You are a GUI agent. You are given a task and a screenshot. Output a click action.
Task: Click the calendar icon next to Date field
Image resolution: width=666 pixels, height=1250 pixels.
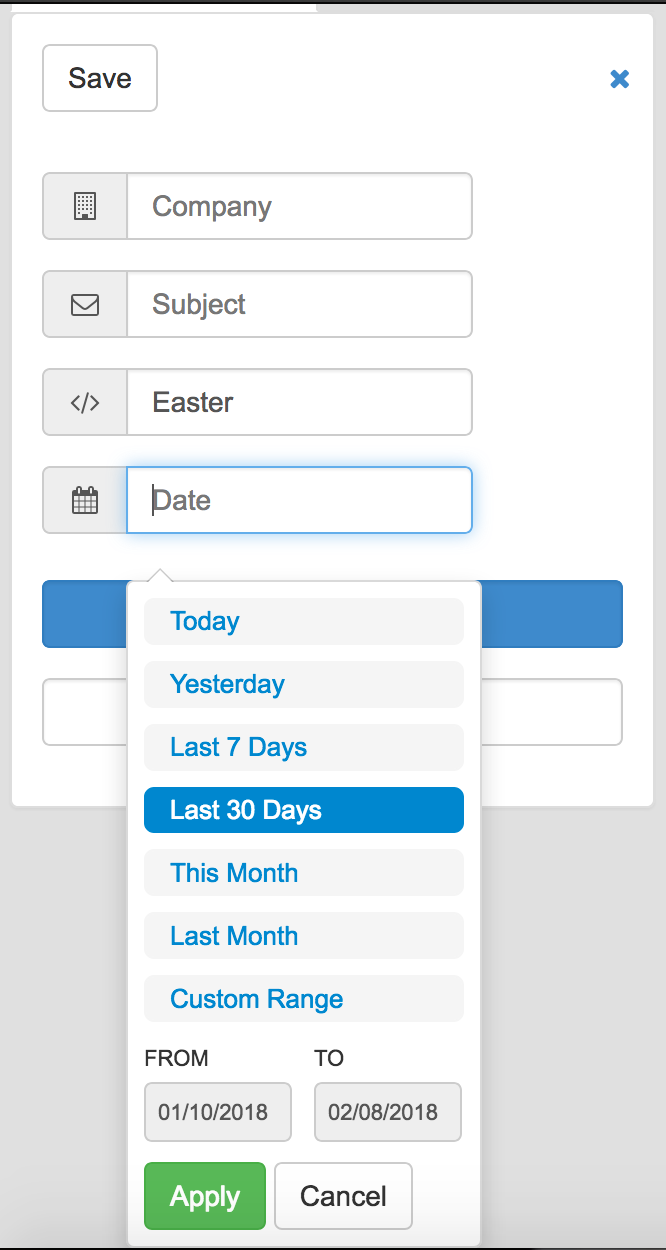85,500
